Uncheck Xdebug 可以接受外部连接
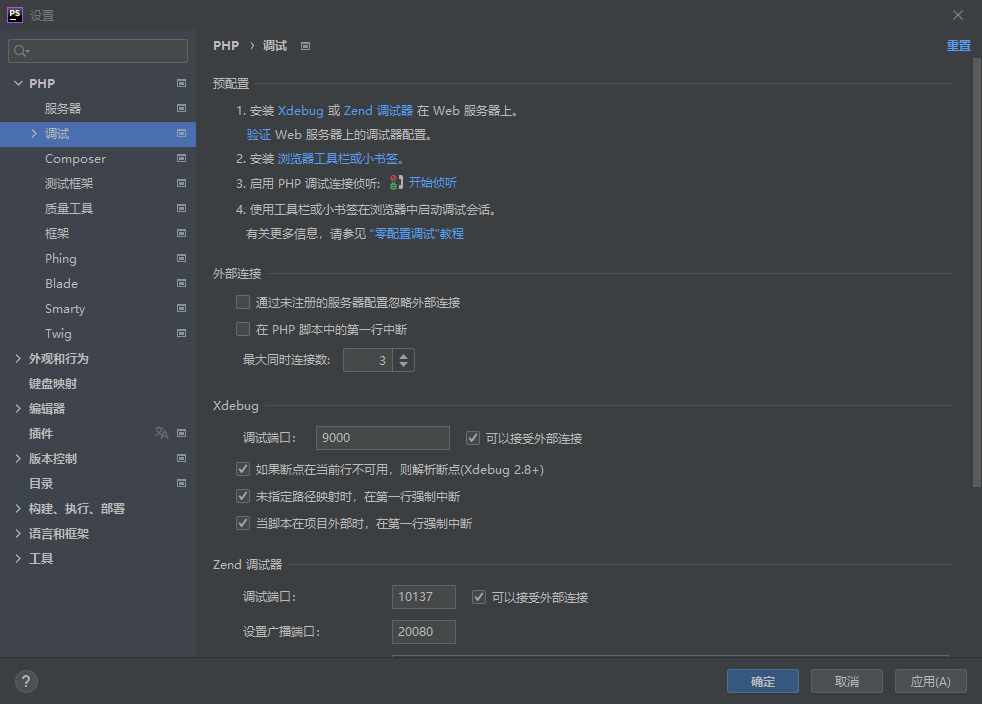 pos(473,437)
